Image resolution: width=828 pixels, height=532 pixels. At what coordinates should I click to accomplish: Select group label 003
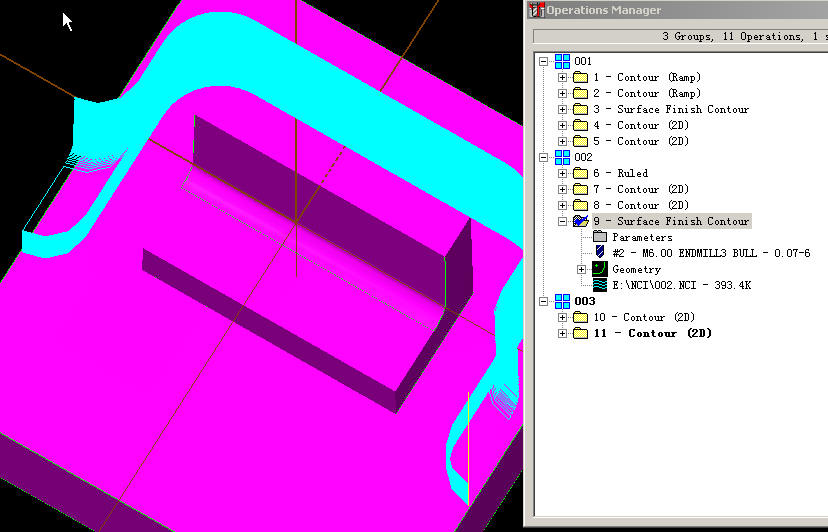[585, 301]
